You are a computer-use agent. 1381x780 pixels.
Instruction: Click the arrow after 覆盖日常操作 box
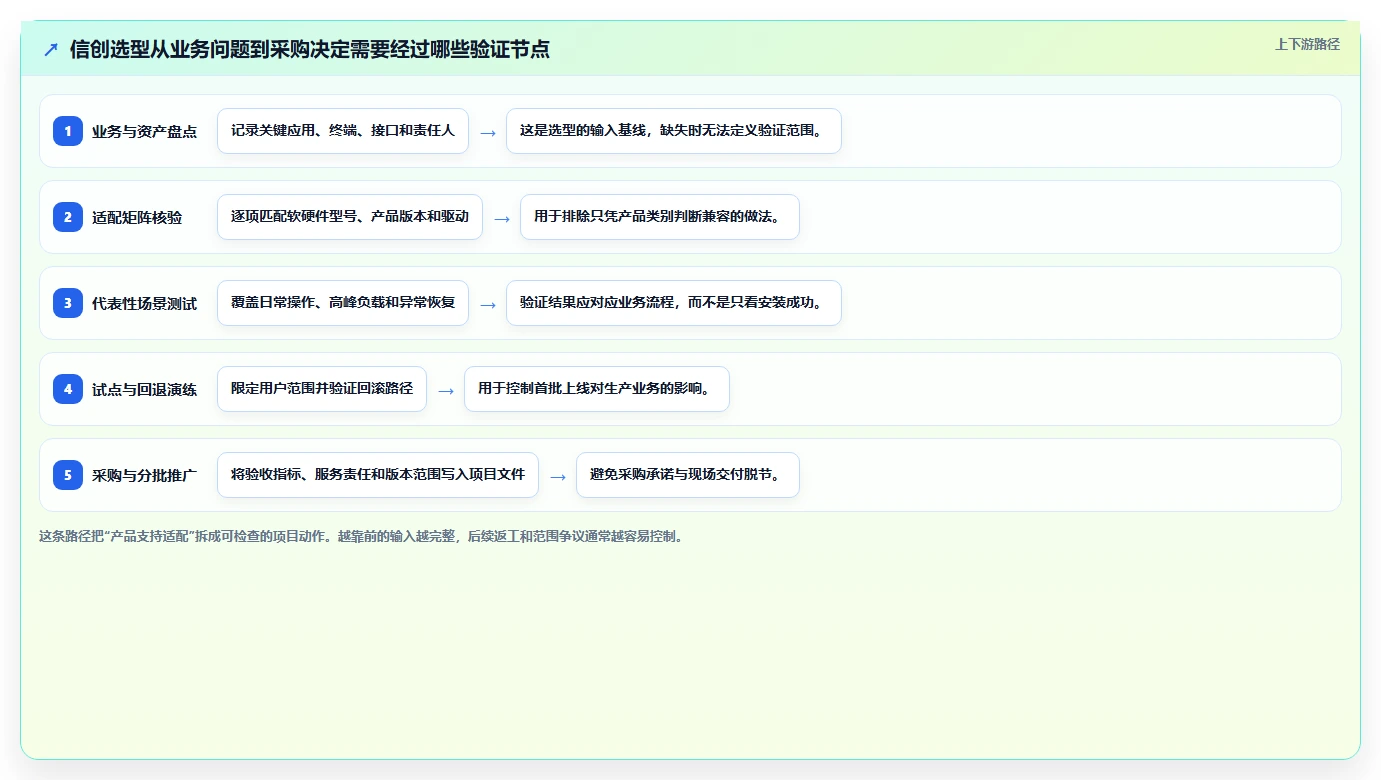(488, 304)
